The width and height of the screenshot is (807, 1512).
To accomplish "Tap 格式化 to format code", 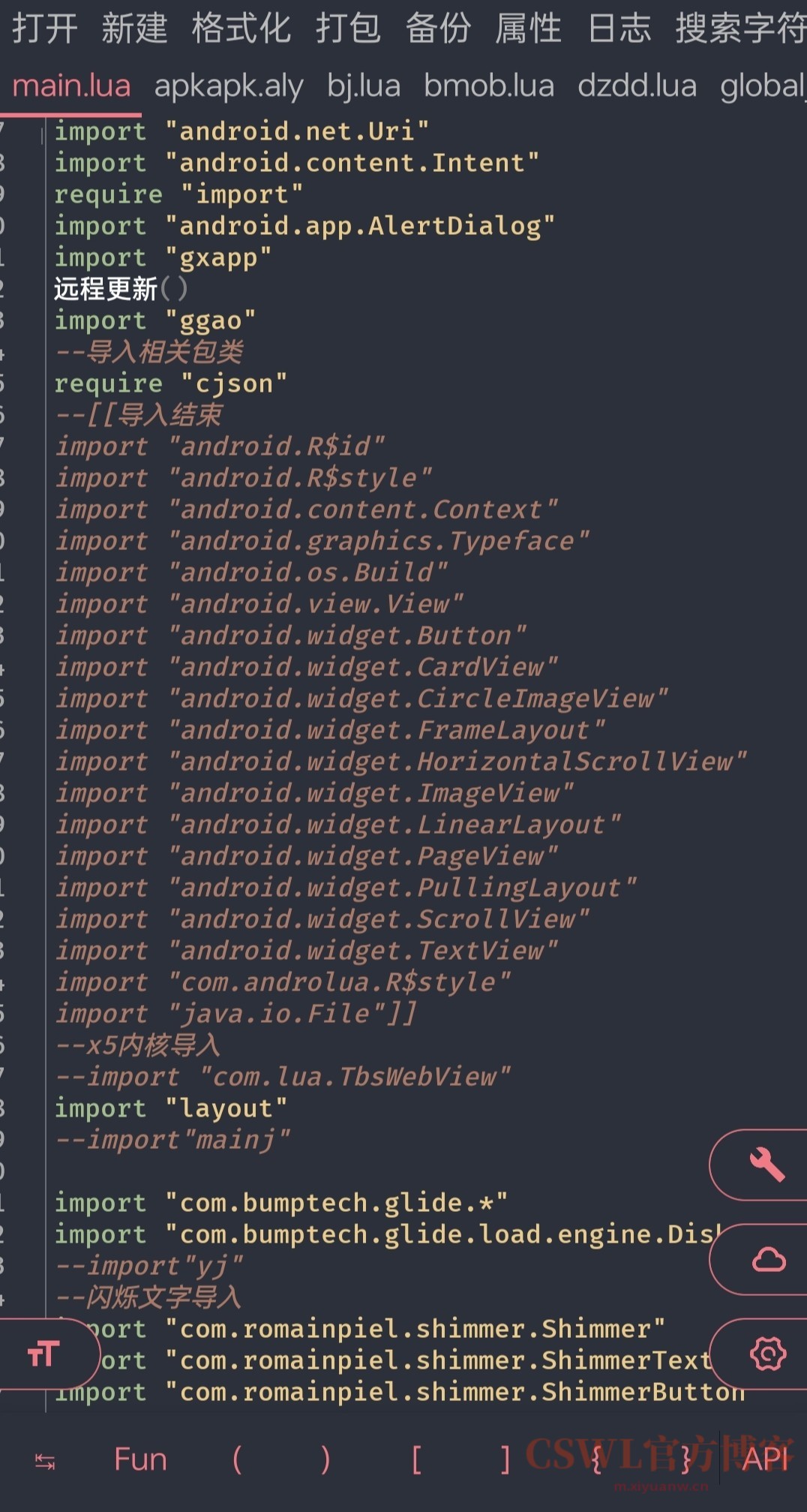I will coord(241,29).
